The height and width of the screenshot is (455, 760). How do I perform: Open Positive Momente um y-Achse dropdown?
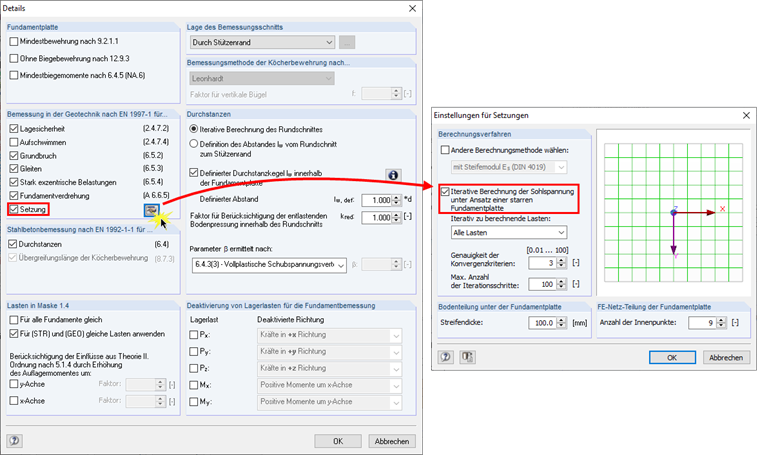tap(330, 402)
